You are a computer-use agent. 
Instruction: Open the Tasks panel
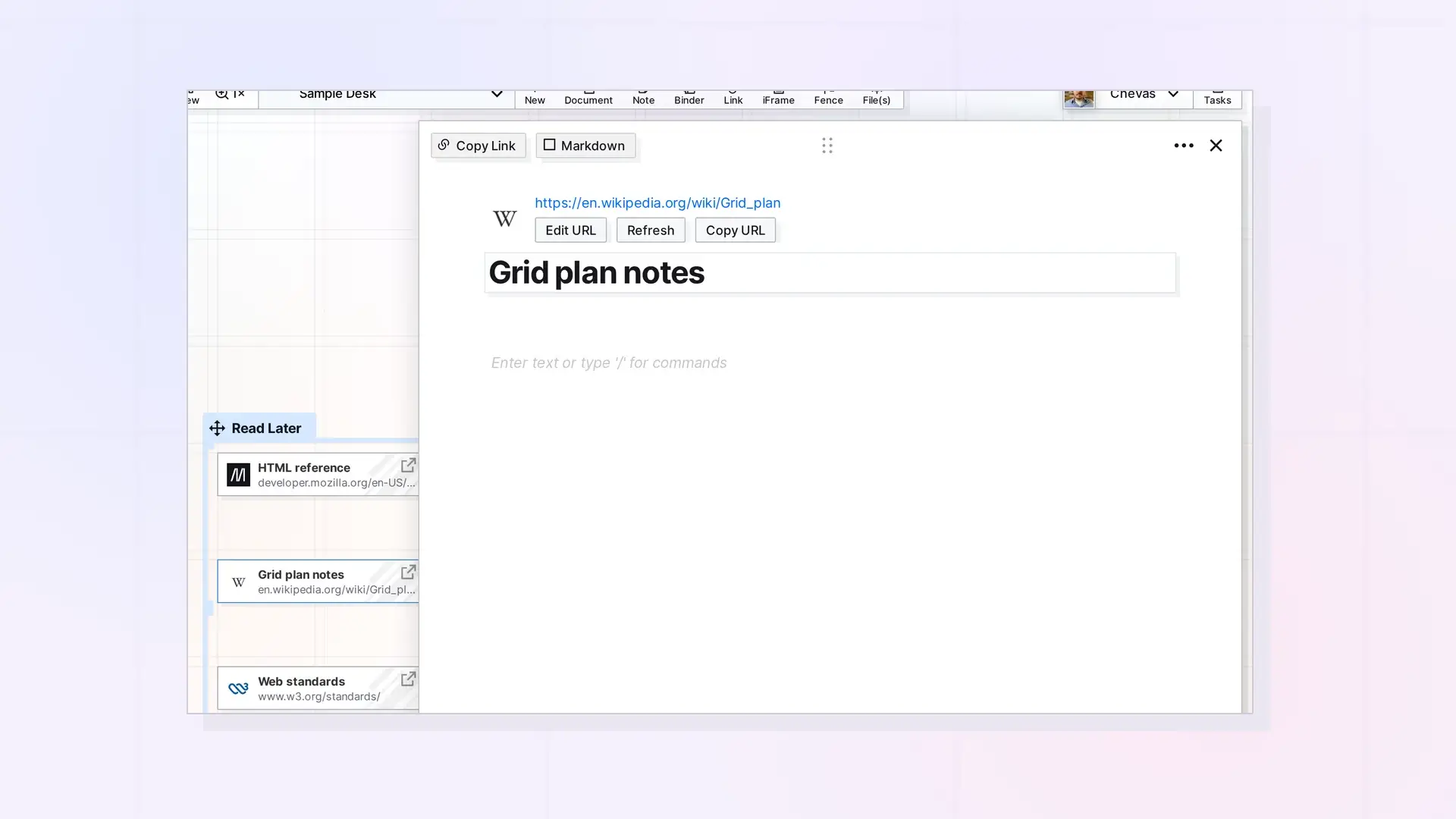pos(1217,98)
